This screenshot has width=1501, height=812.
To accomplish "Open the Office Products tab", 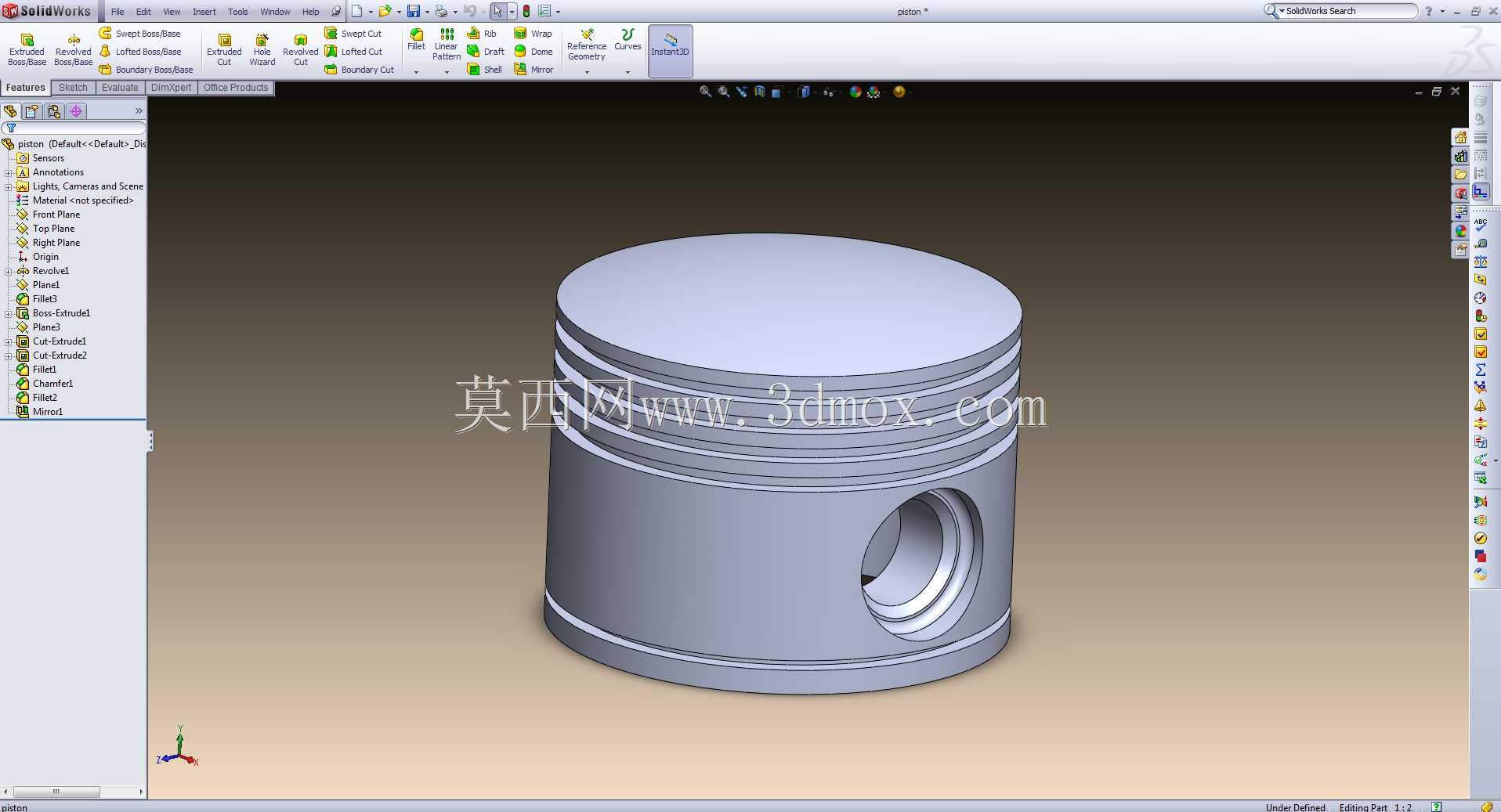I will pyautogui.click(x=236, y=88).
